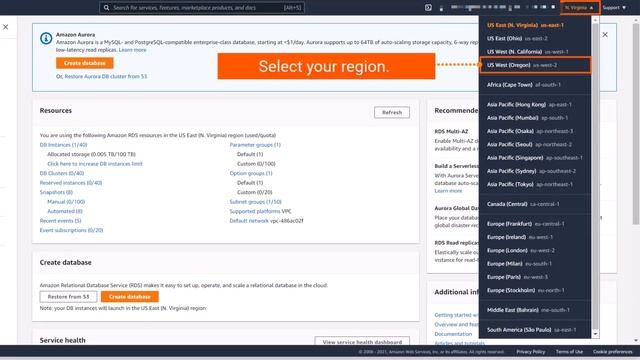Viewport: 640px width, 360px height.
Task: Select Asia Pacific (Singapore) region
Action: pyautogui.click(x=534, y=158)
